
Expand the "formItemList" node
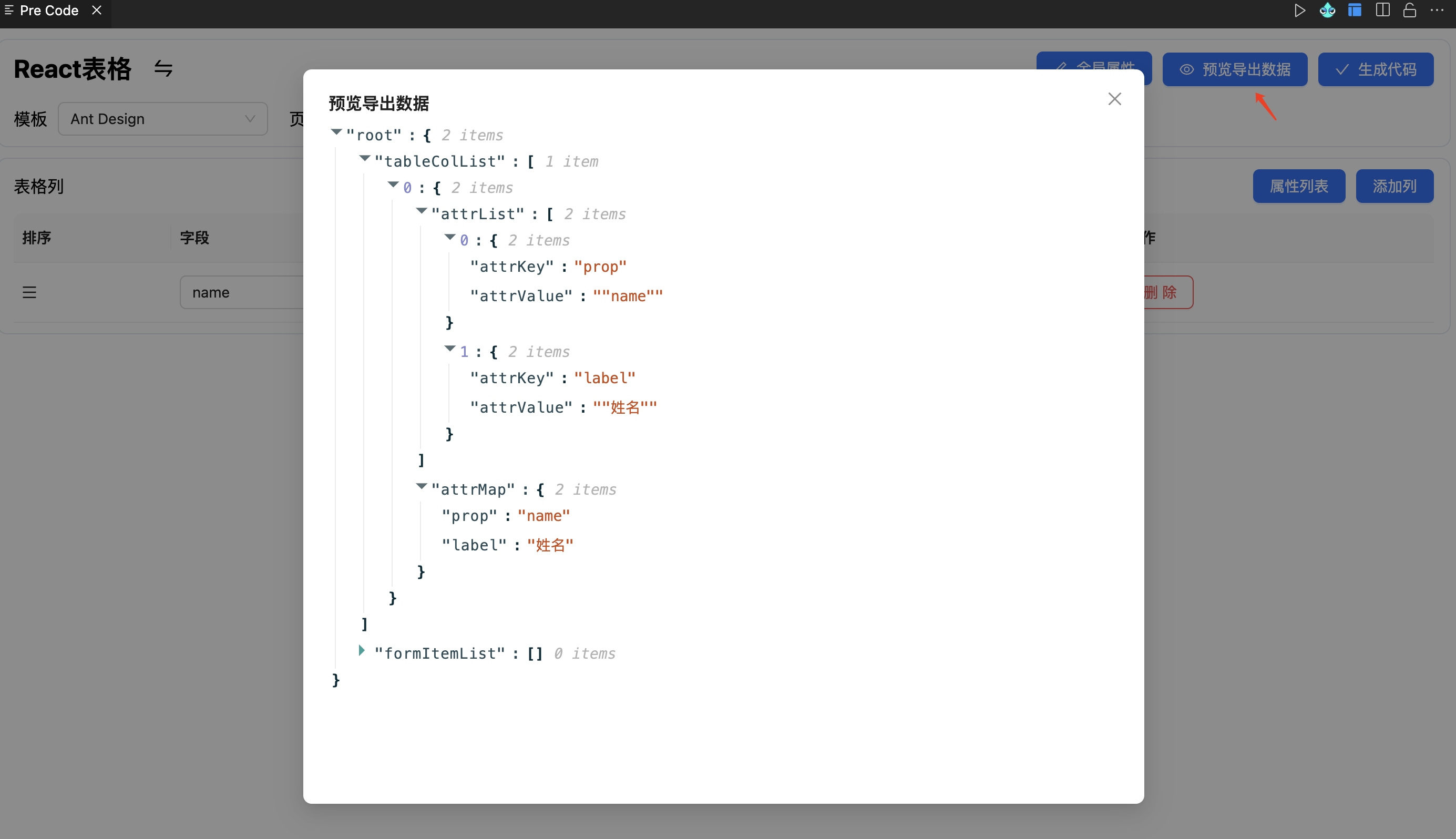pos(362,651)
